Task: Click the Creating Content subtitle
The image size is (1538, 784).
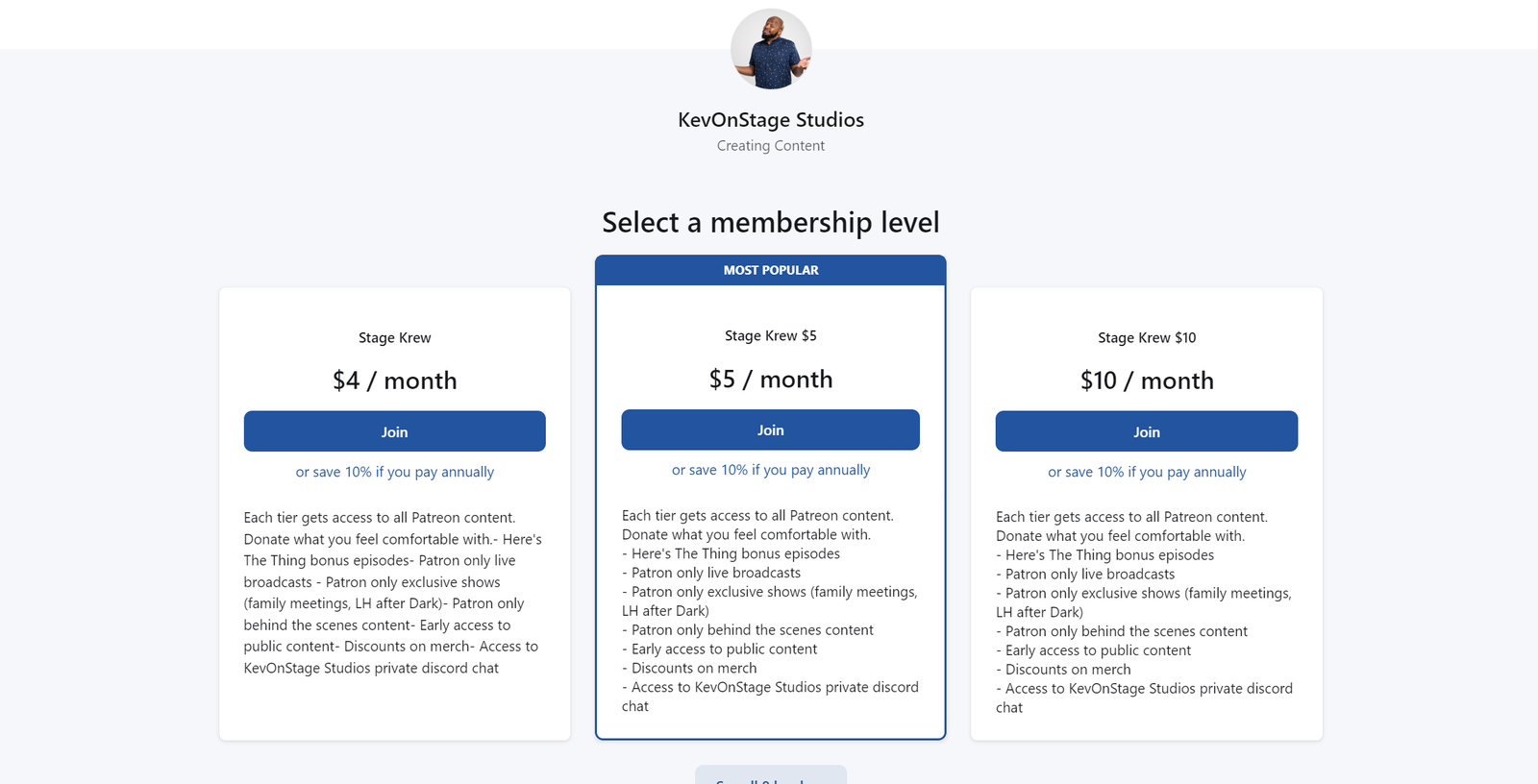Action: [x=771, y=146]
